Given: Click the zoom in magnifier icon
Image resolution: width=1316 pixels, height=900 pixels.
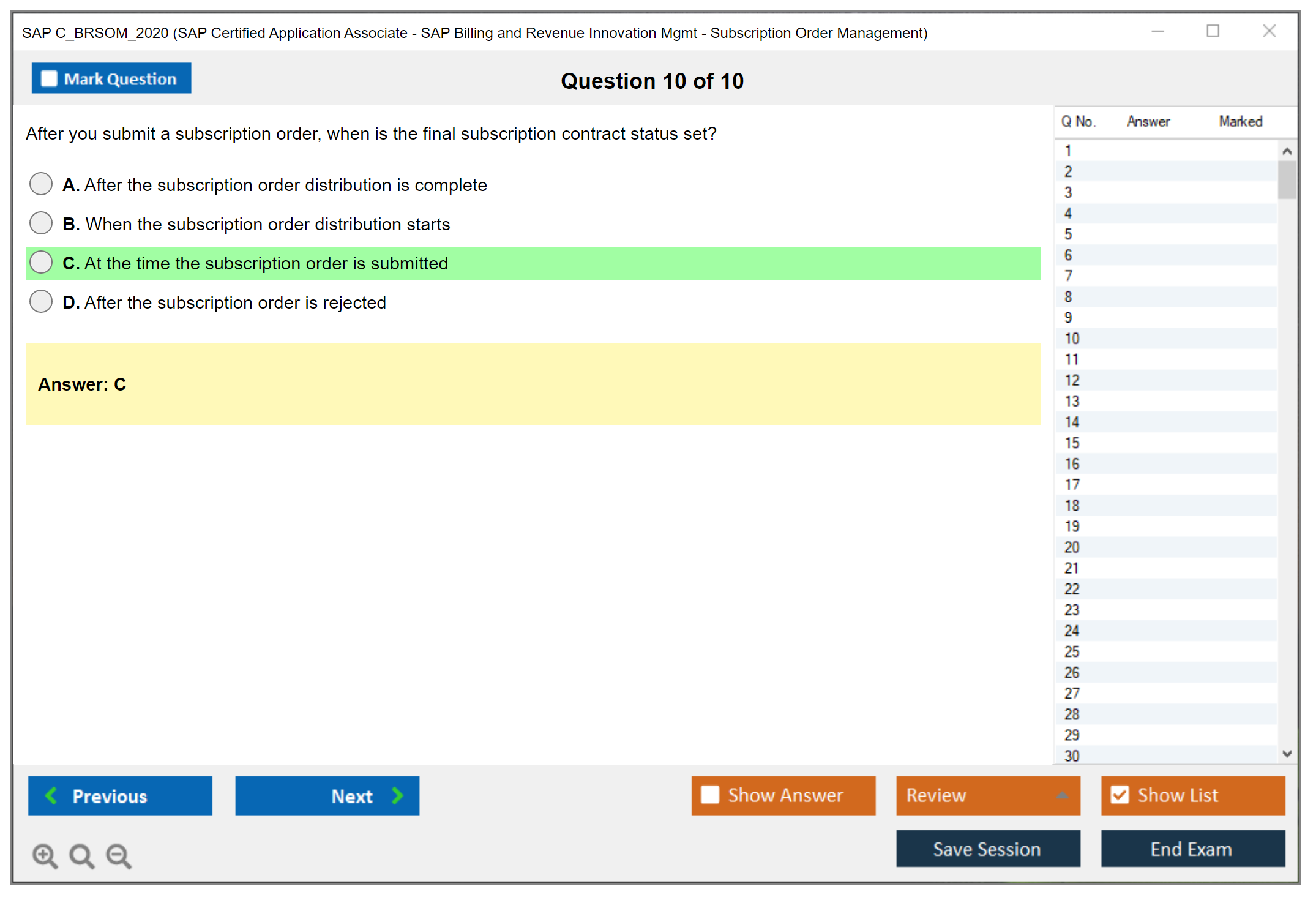Looking at the screenshot, I should coord(45,855).
